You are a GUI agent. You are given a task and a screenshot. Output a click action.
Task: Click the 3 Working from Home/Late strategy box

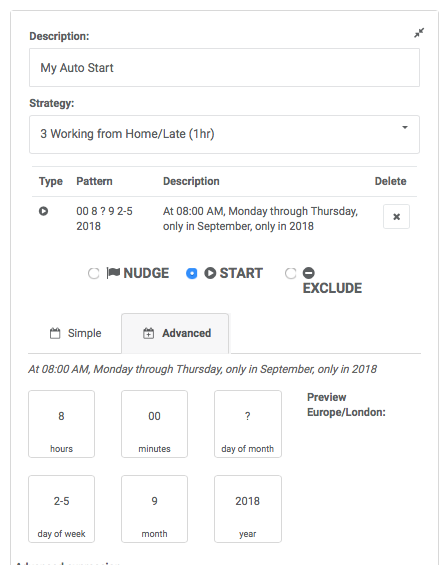click(x=224, y=135)
